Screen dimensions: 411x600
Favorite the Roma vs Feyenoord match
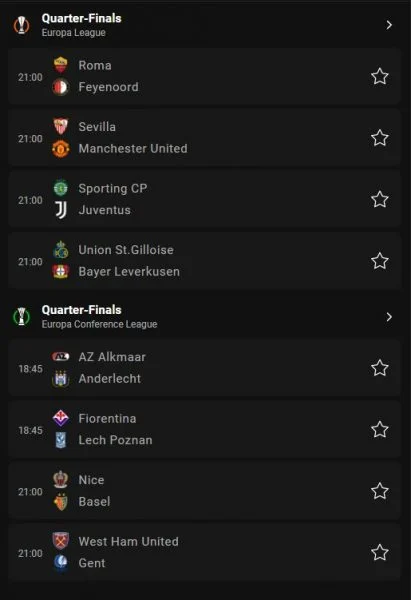(x=380, y=76)
